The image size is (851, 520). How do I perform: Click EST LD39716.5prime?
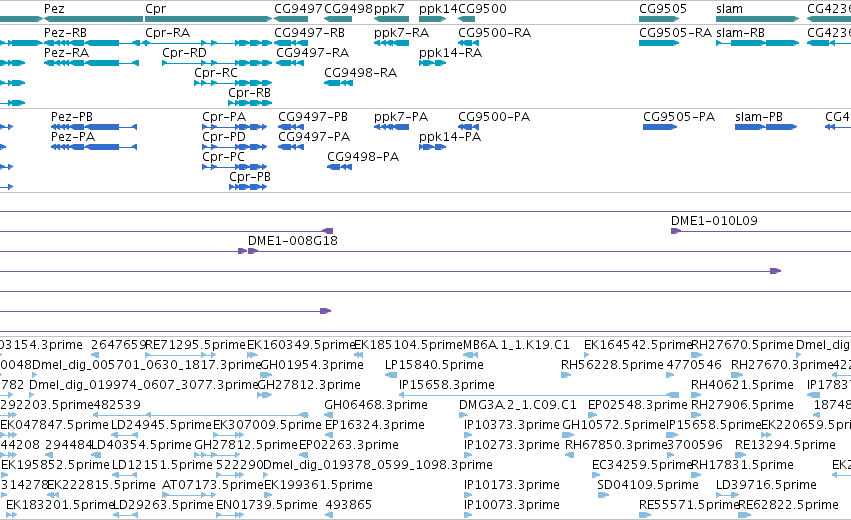coord(766,485)
